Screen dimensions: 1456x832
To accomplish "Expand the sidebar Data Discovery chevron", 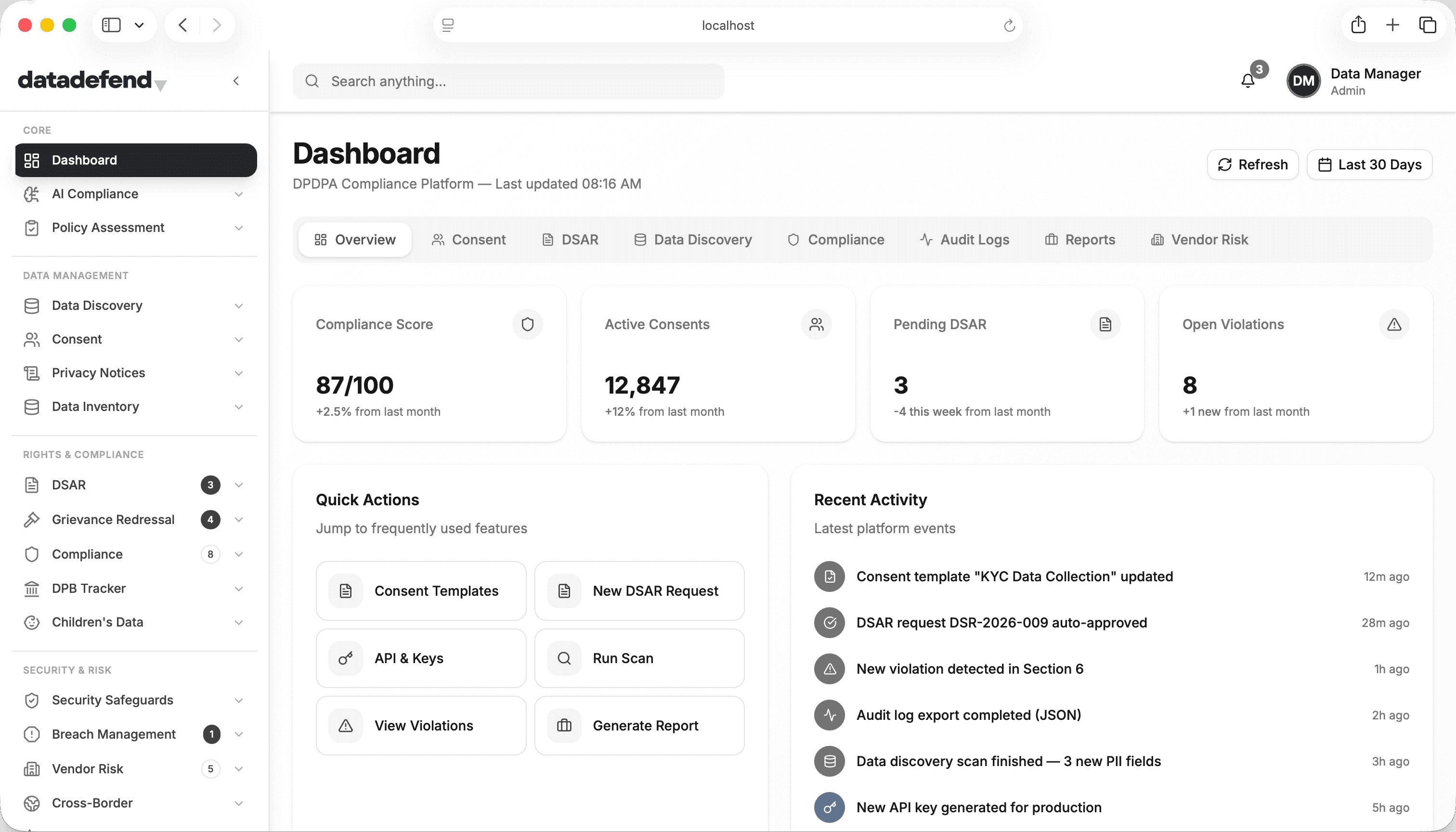I will point(239,306).
